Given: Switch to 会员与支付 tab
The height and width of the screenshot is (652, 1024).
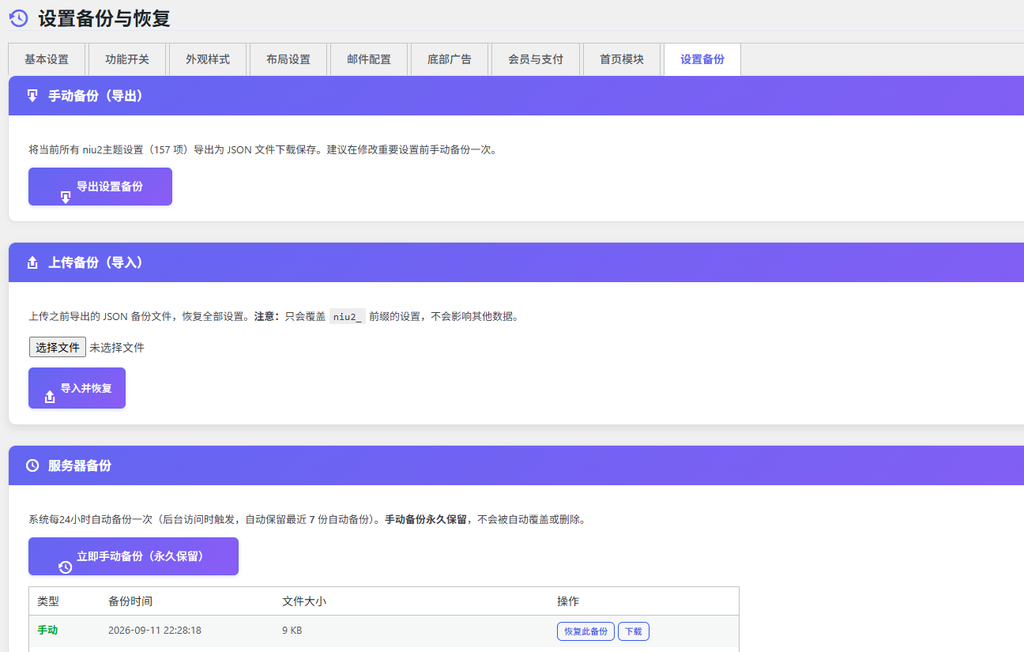Looking at the screenshot, I should tap(536, 59).
